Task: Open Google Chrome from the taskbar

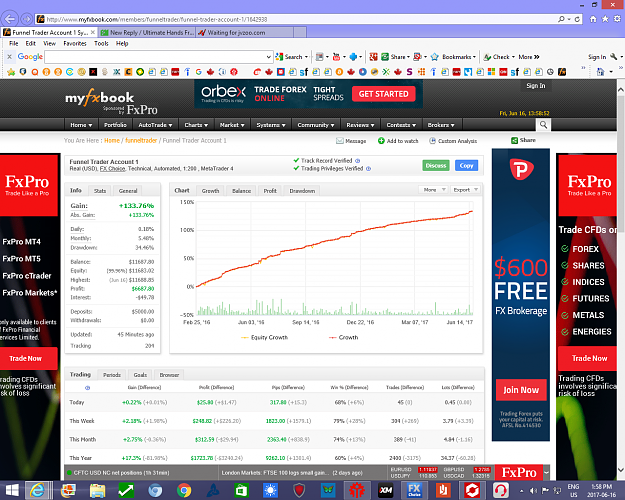Action: 184,490
